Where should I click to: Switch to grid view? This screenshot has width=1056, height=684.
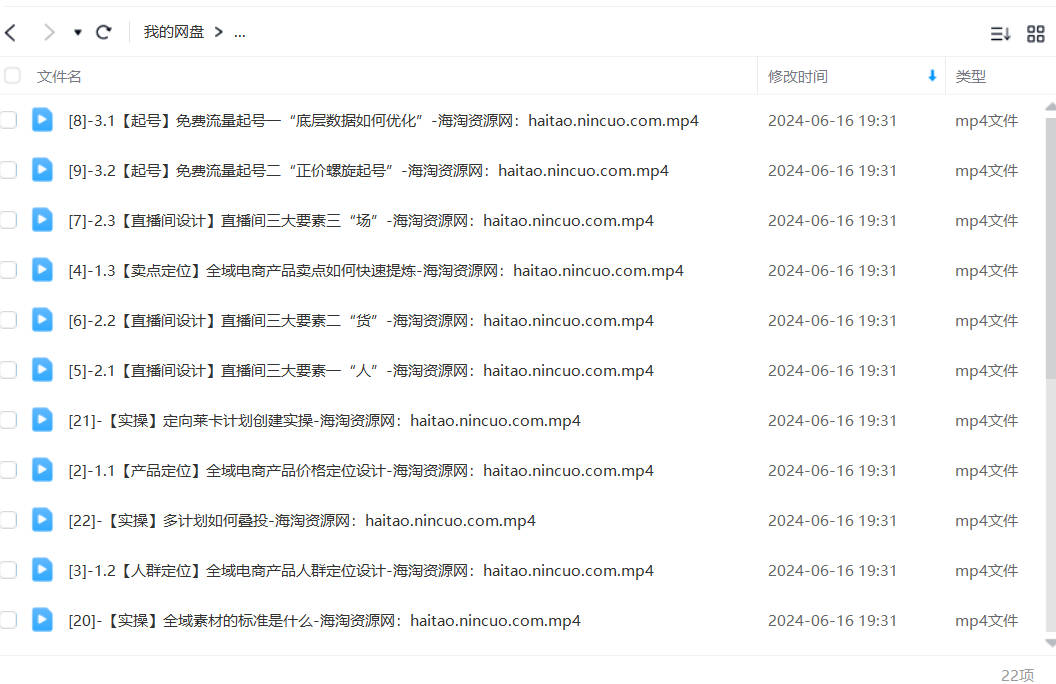click(1036, 33)
